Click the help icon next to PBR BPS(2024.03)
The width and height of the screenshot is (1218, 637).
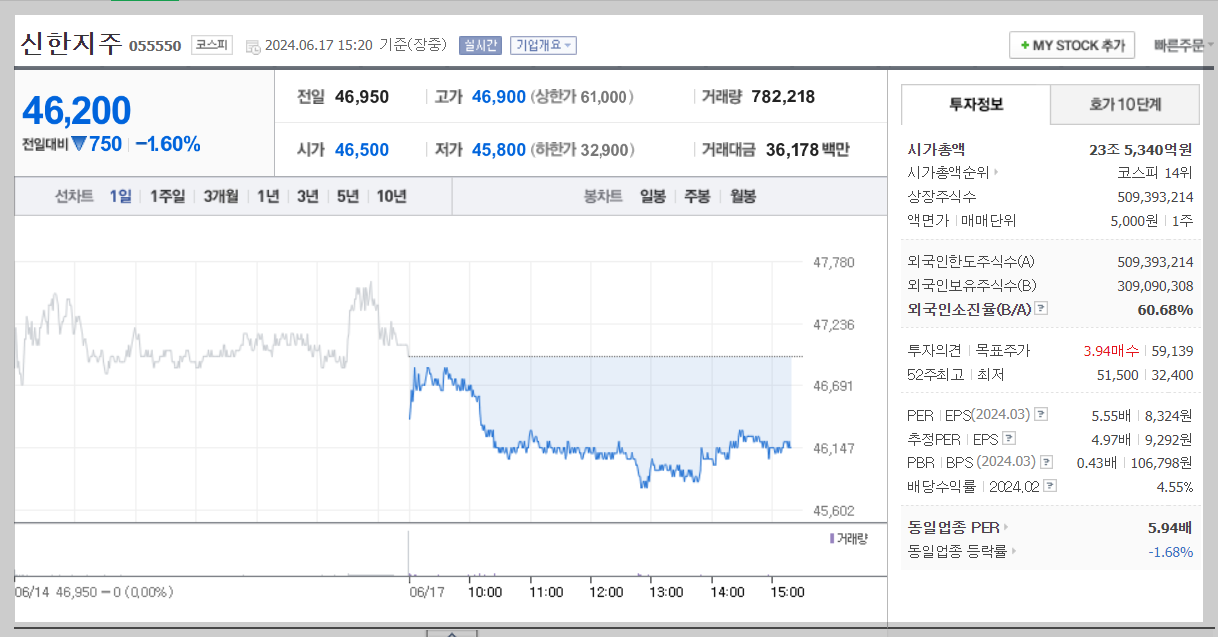click(1046, 462)
